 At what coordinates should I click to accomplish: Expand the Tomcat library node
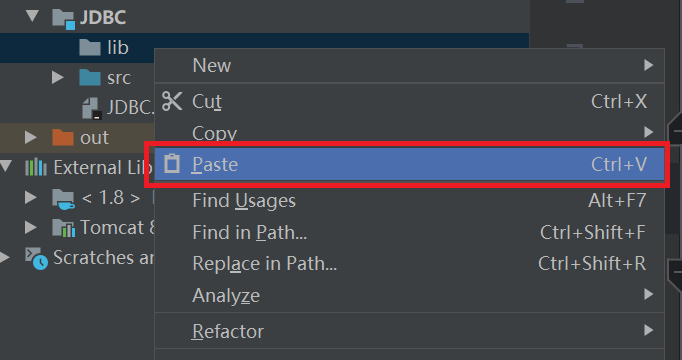pos(30,227)
